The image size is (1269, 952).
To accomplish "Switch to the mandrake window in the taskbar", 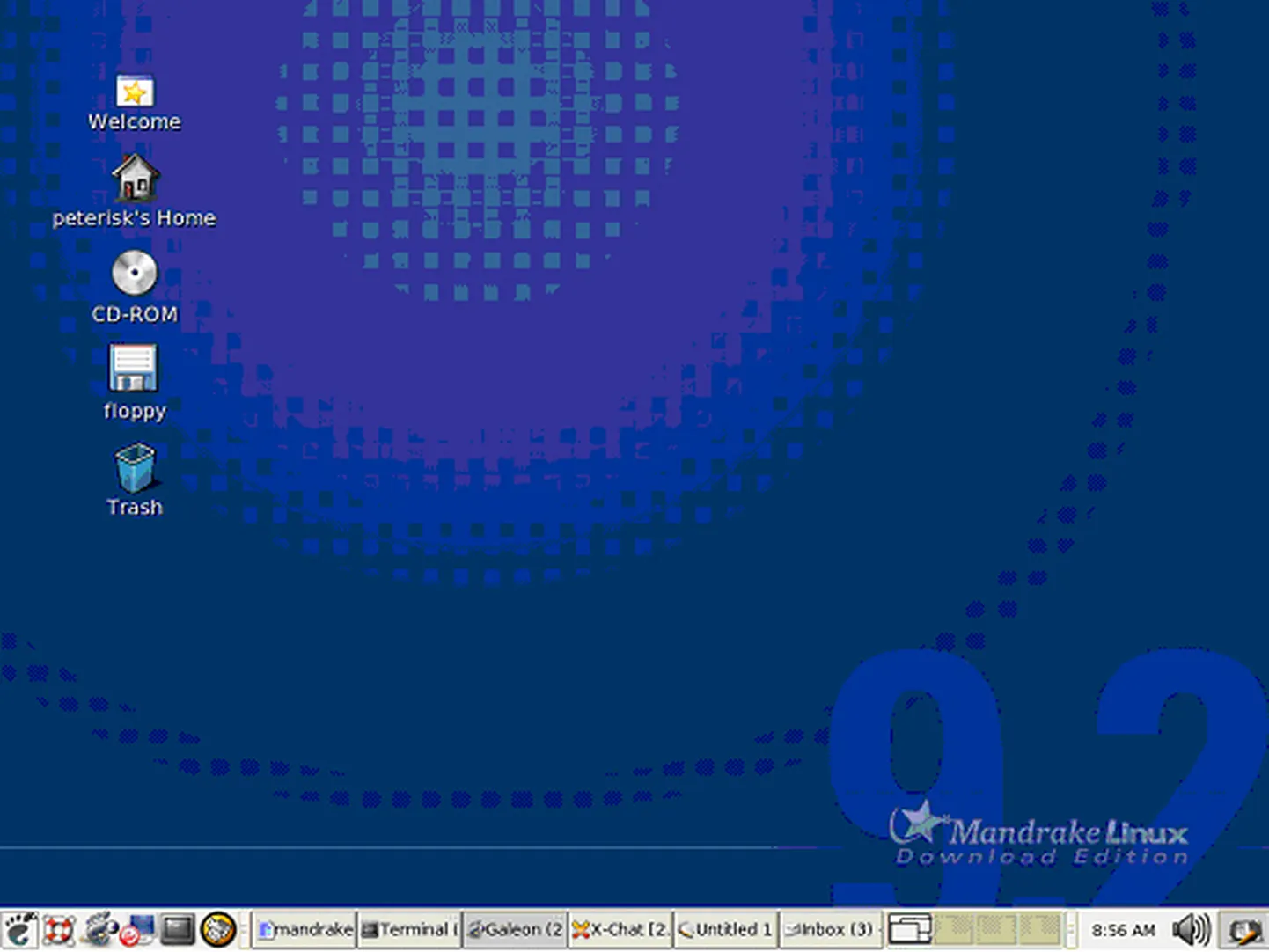I will point(304,930).
